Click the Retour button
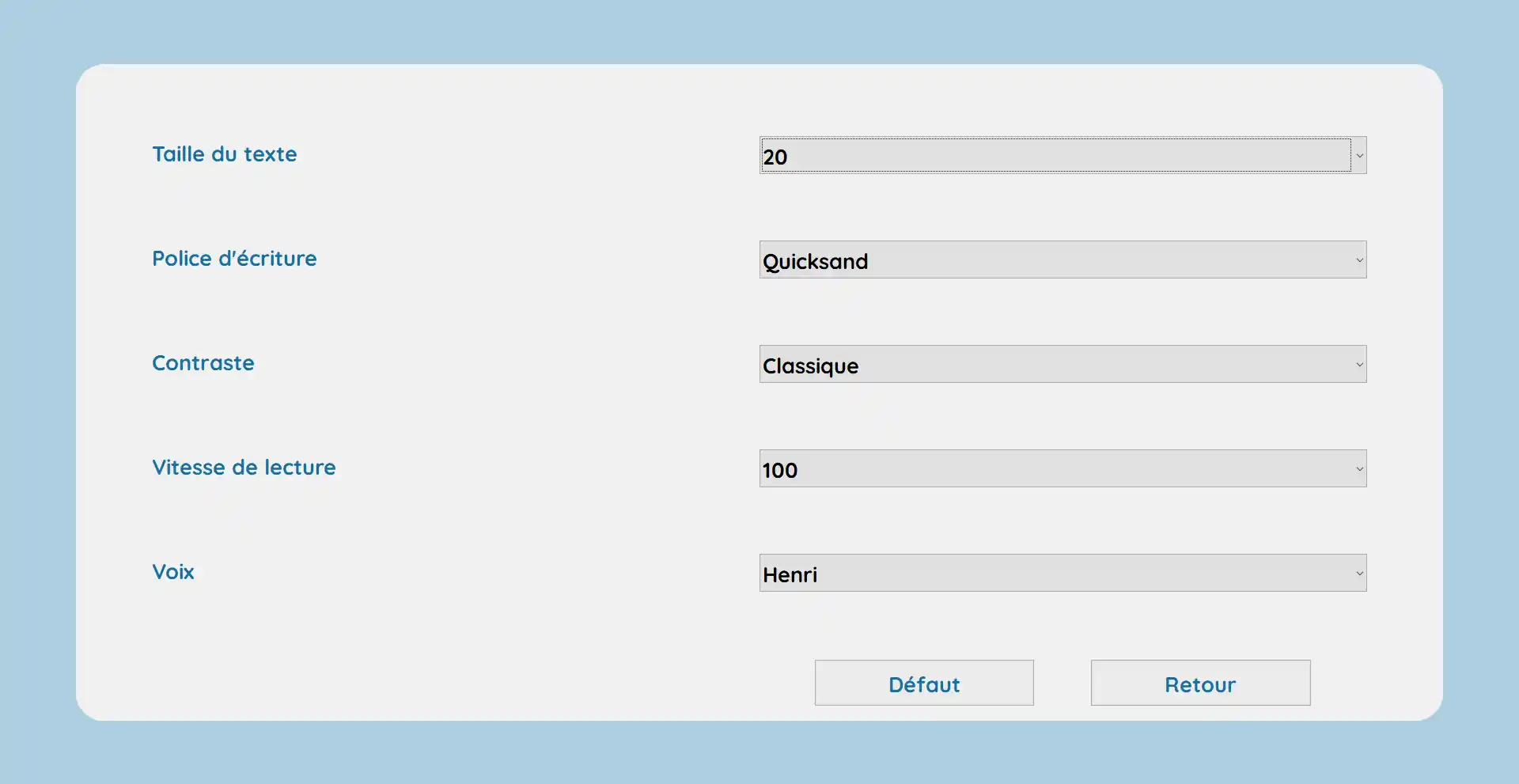Screen dimensions: 1519x784 (1200, 684)
